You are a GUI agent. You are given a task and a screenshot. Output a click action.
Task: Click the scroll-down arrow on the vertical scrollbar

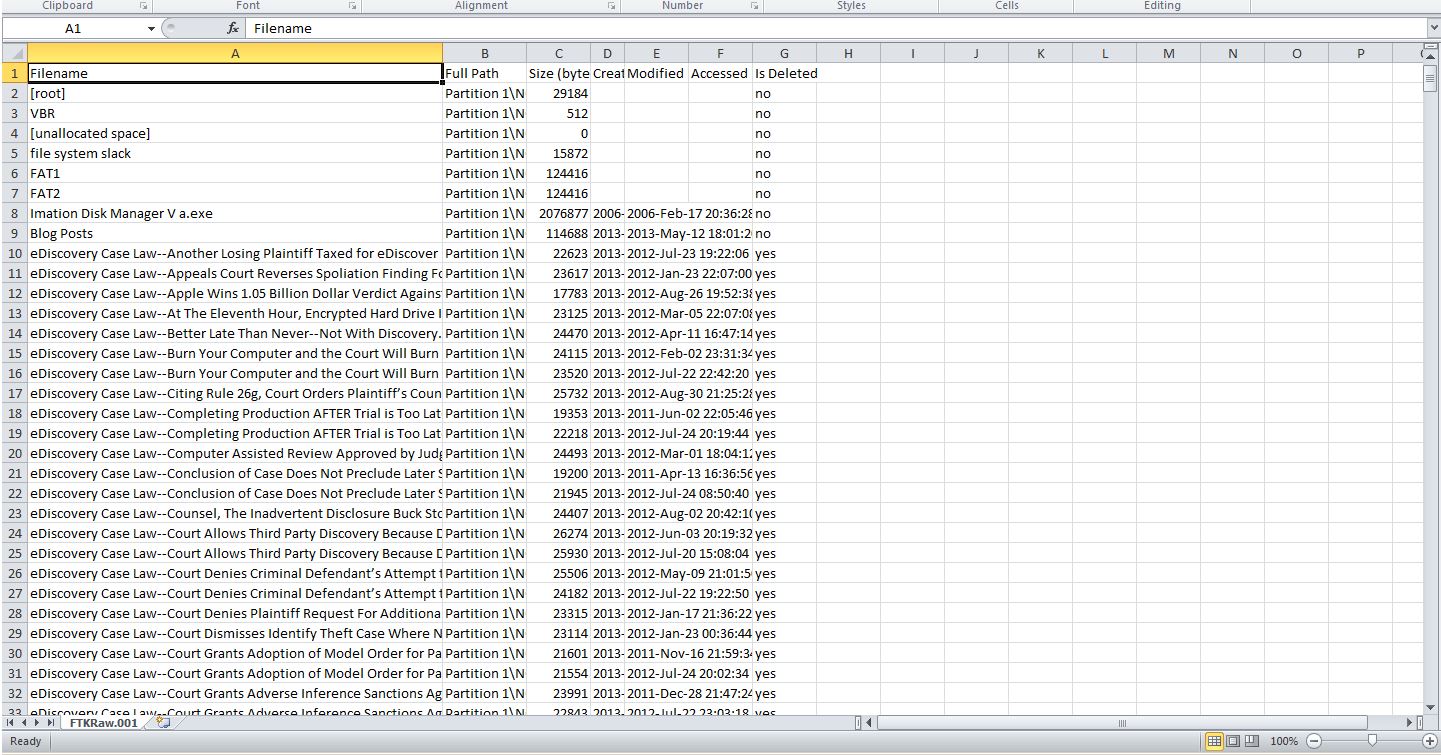click(1430, 705)
